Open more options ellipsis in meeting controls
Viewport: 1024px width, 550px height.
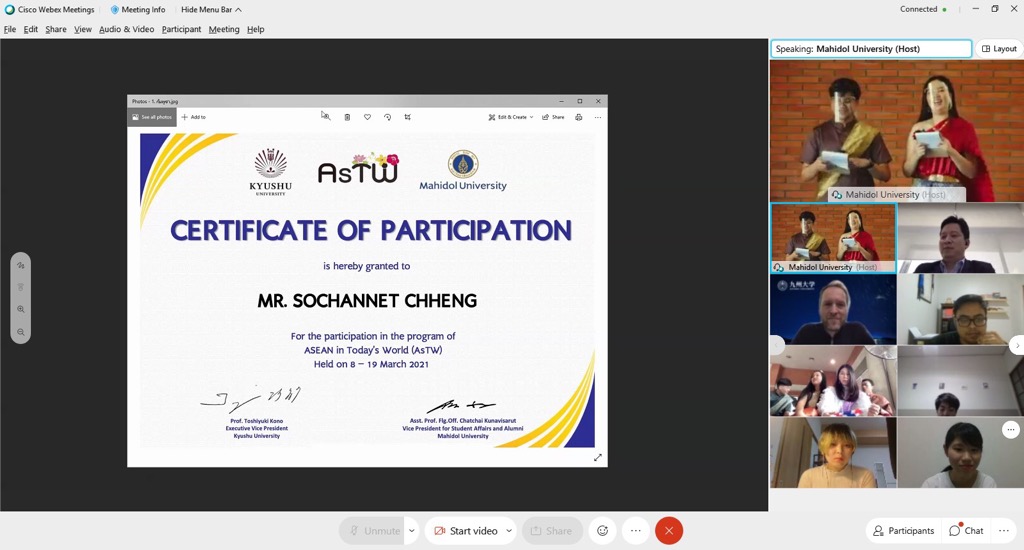636,531
